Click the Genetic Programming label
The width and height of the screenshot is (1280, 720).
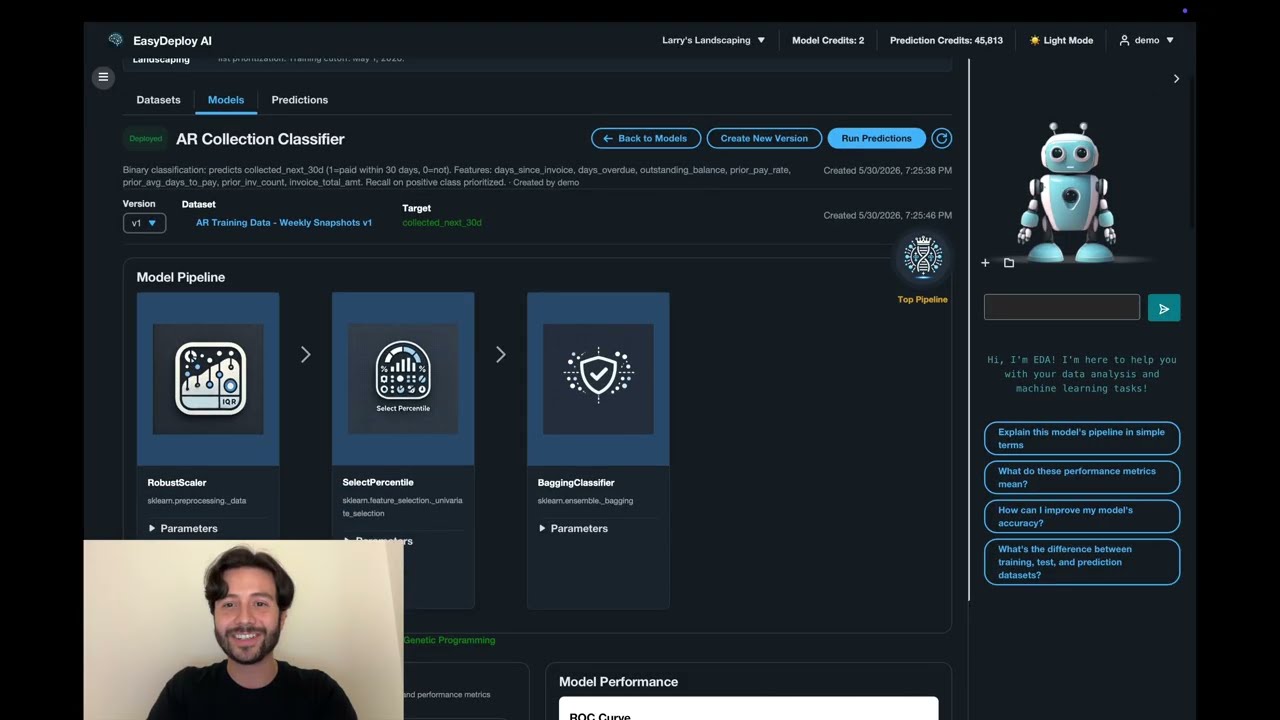click(x=449, y=640)
